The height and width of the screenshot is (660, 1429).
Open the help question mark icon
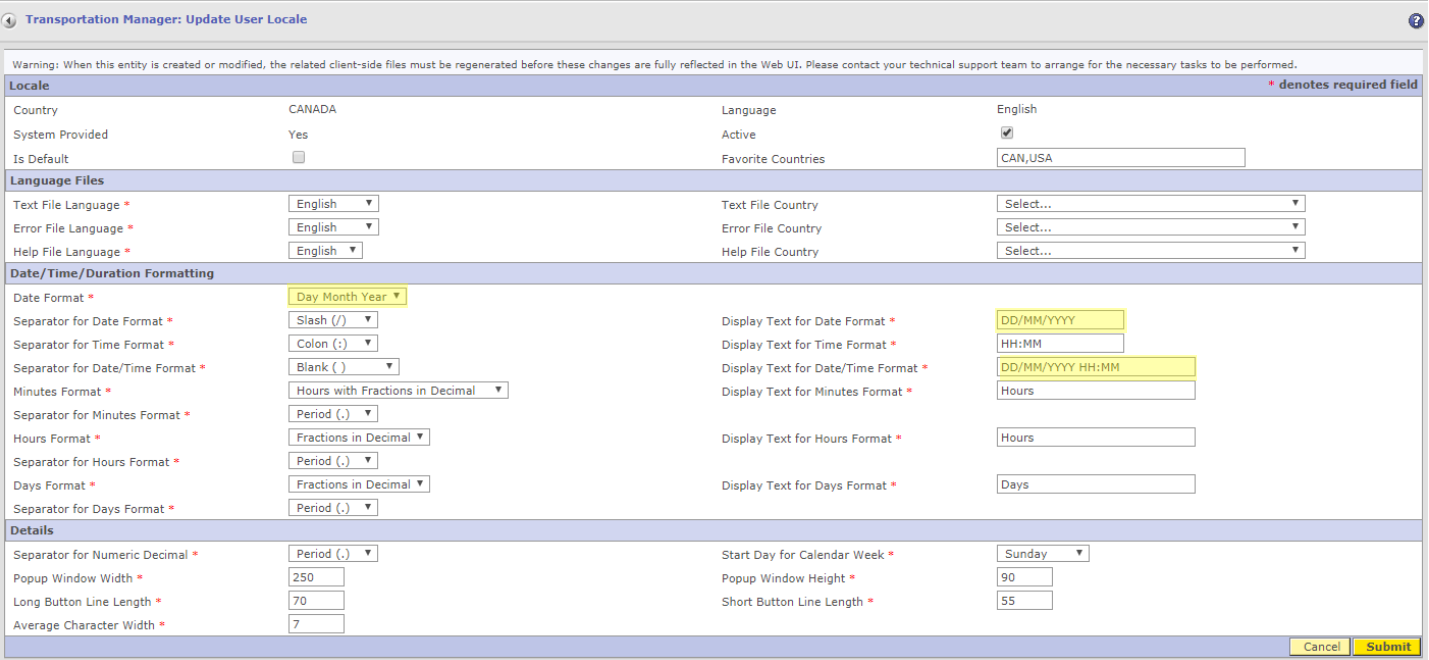pos(1416,20)
